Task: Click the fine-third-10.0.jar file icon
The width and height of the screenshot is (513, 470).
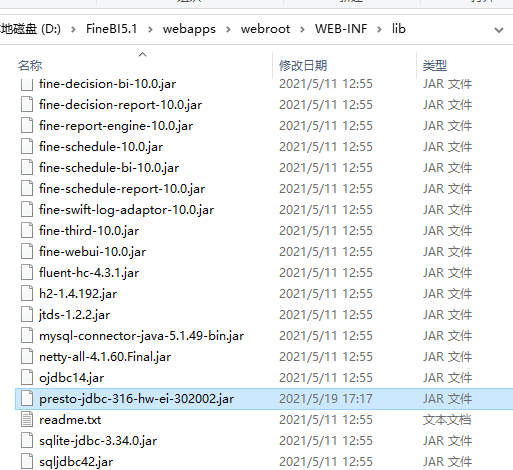Action: coord(27,231)
